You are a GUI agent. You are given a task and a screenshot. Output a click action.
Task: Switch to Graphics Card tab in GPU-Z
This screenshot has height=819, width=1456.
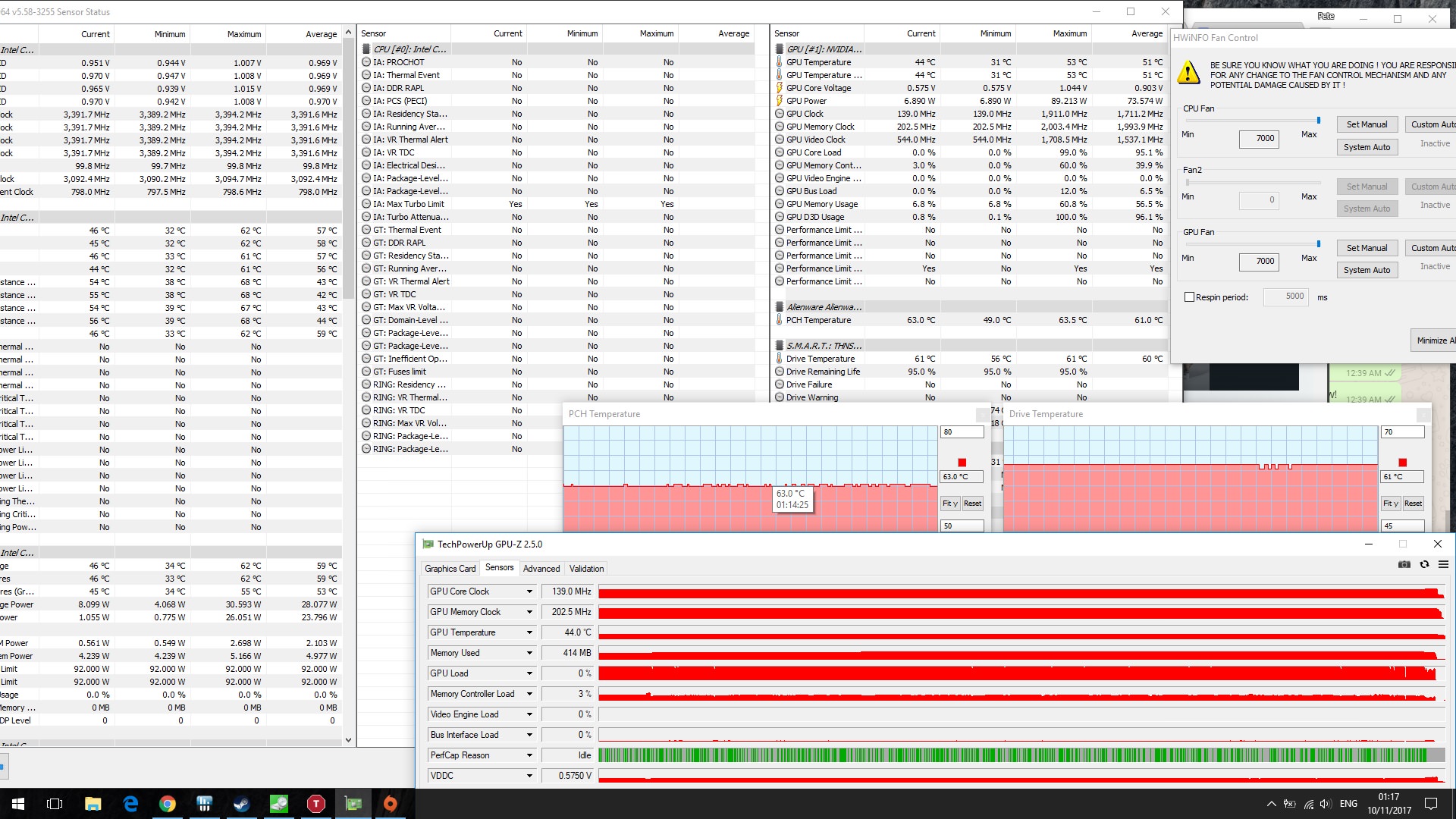(450, 569)
